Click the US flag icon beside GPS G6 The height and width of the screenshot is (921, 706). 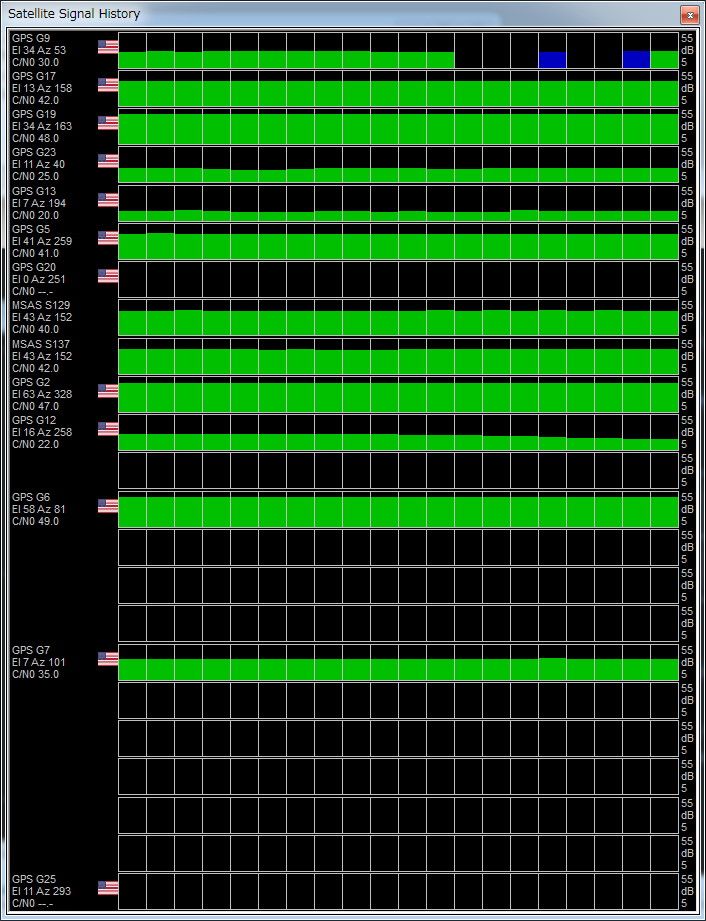[108, 506]
